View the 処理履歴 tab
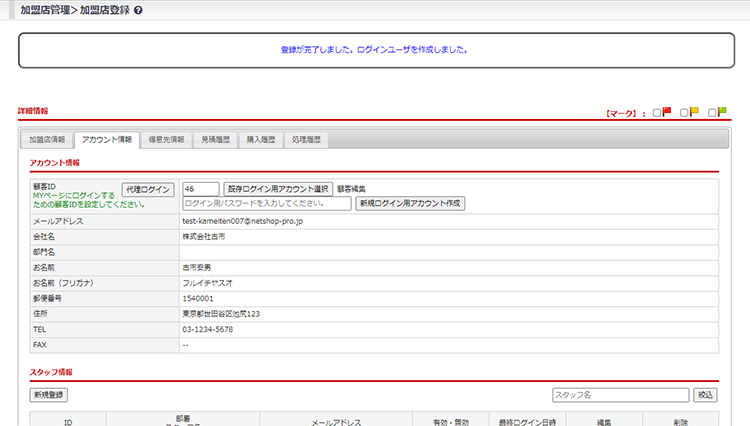 coord(306,140)
